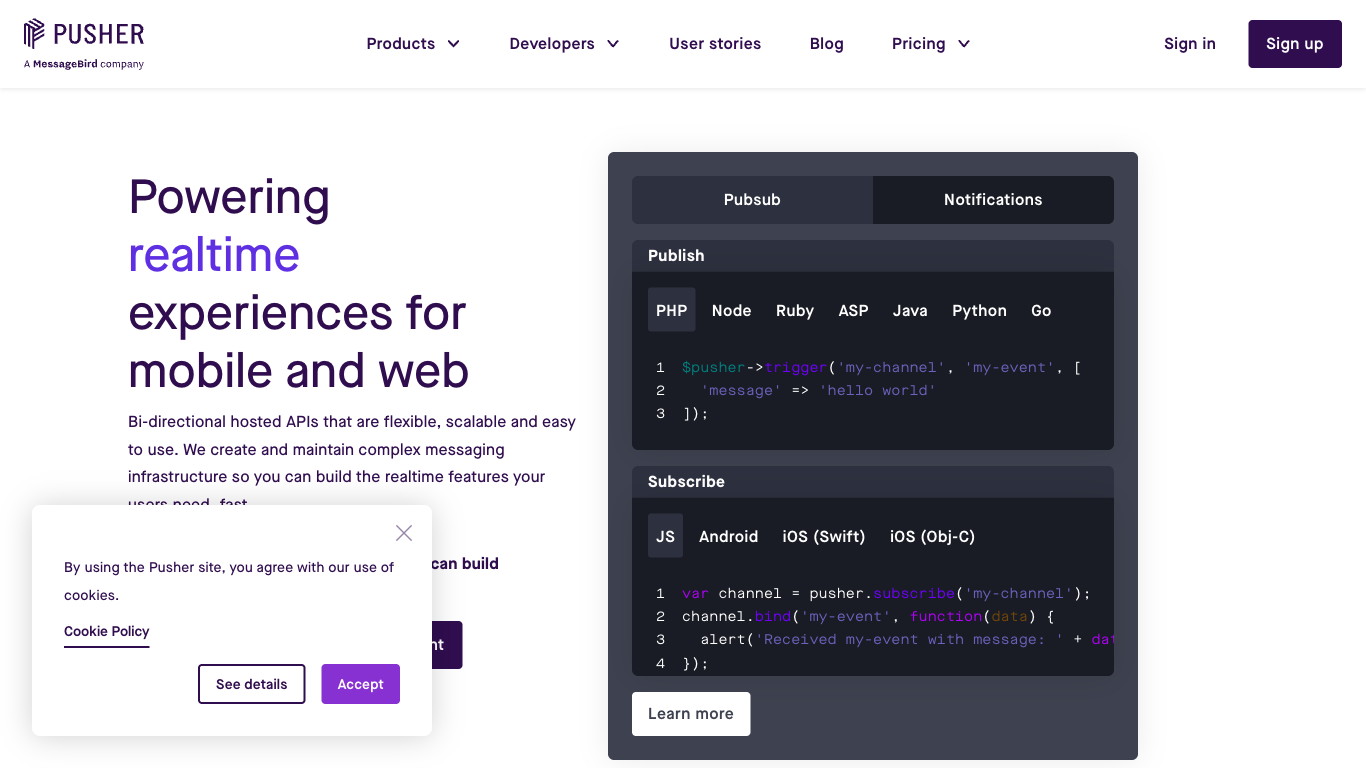Select iOS (Obj-C) subscribe tab
This screenshot has height=768, width=1366.
(x=932, y=536)
